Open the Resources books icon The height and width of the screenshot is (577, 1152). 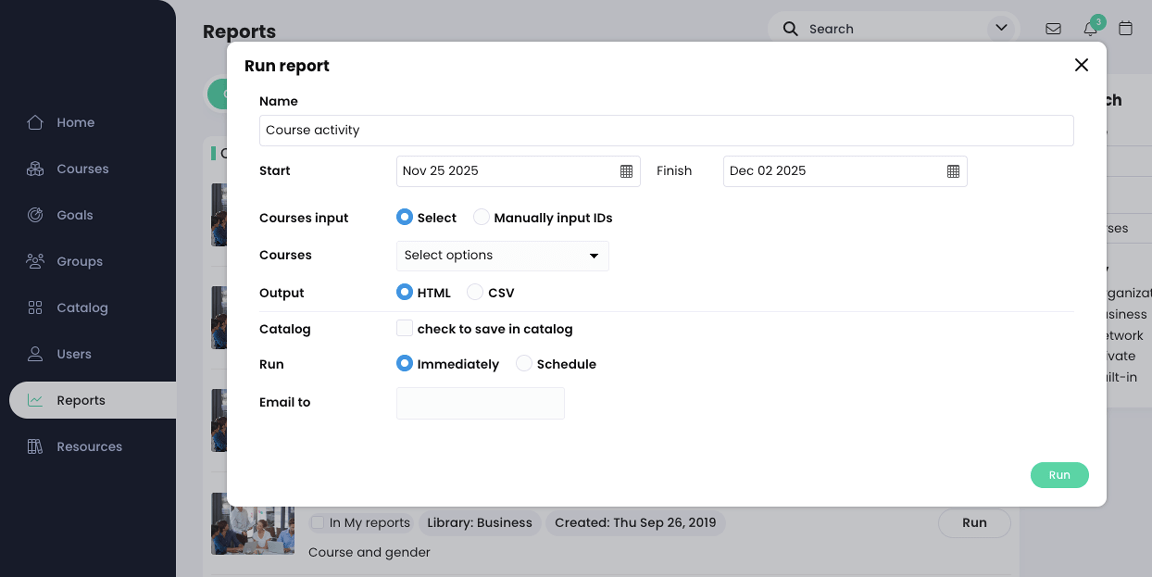(35, 447)
